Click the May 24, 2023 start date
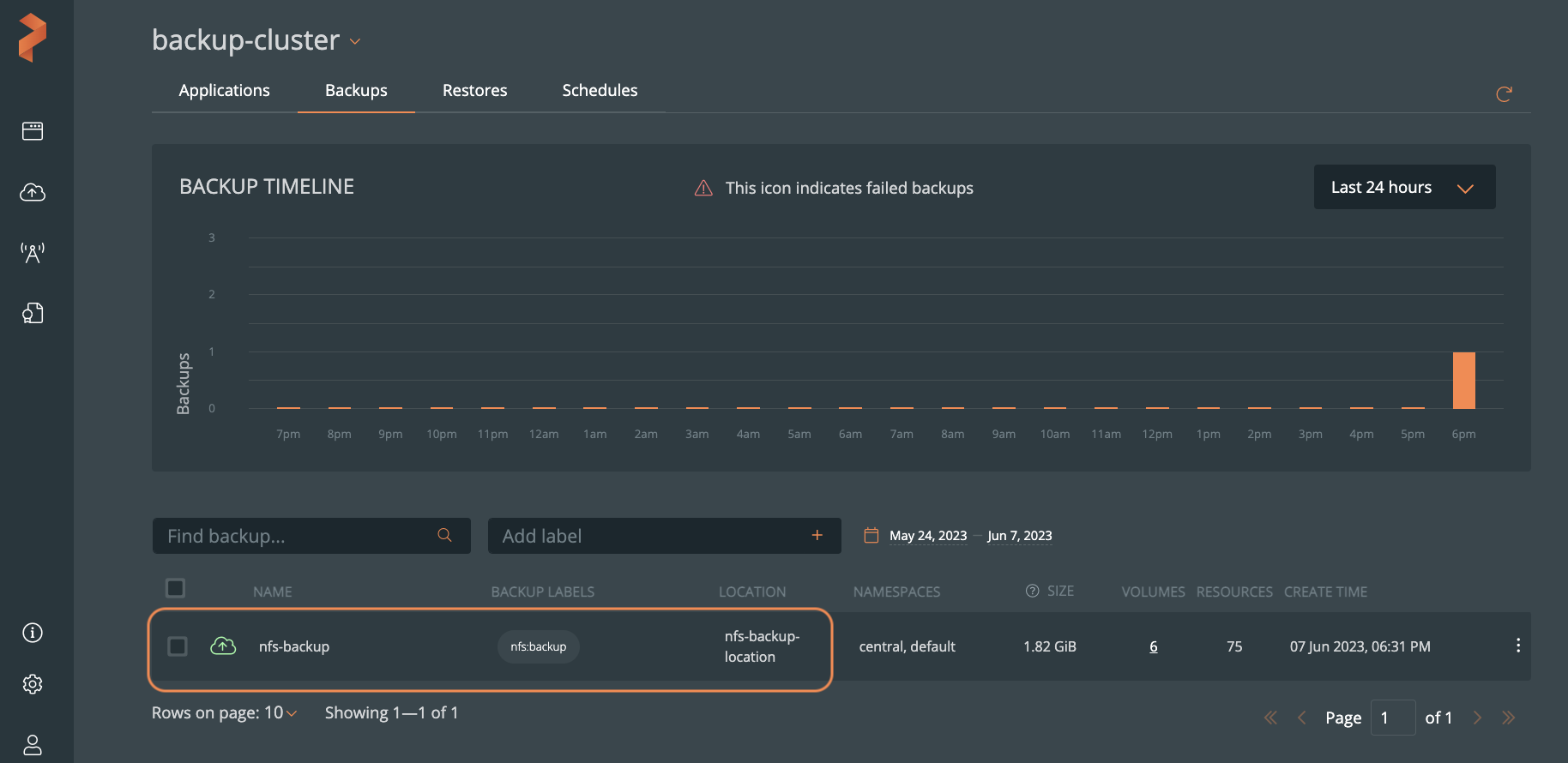Screen dimensions: 1568x763 [927, 536]
